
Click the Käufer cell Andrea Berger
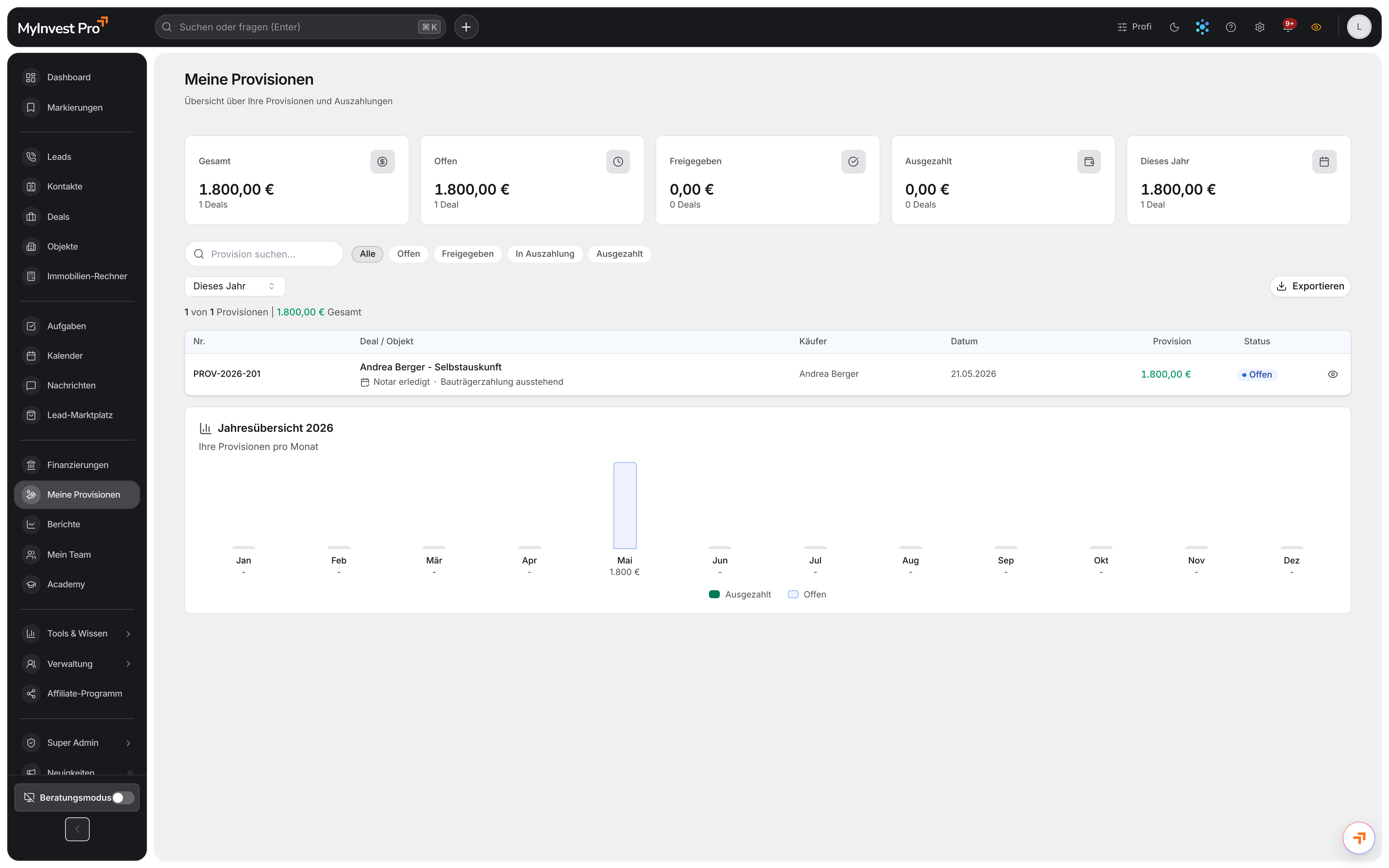tap(828, 374)
